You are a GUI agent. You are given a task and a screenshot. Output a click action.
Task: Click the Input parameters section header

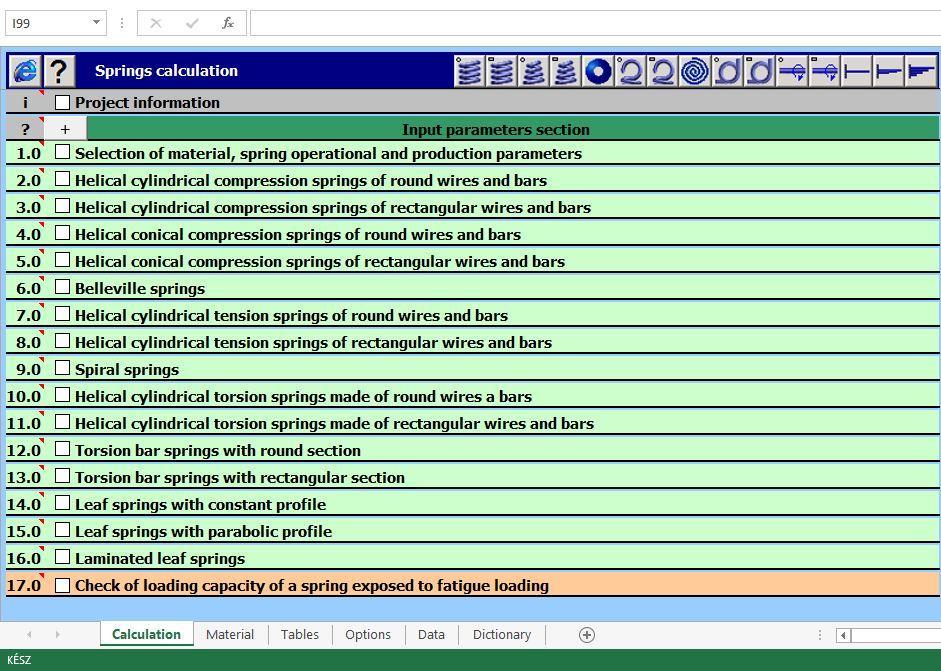[x=513, y=129]
